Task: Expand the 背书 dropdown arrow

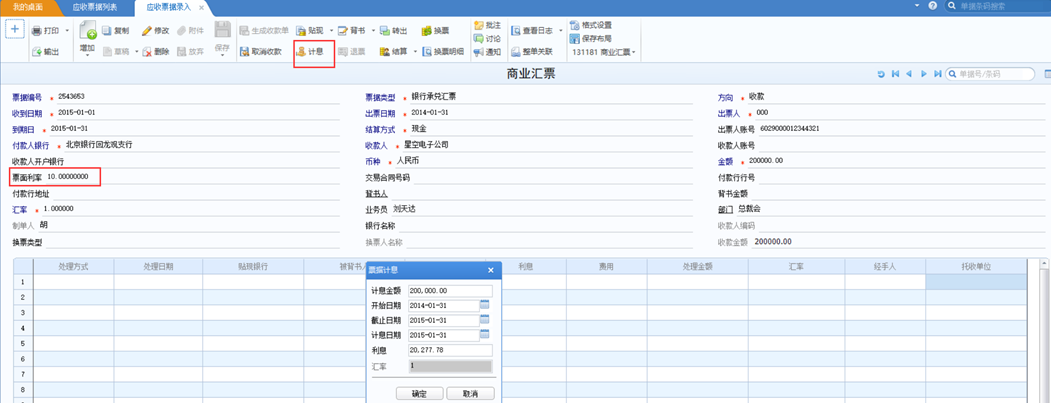Action: (373, 31)
